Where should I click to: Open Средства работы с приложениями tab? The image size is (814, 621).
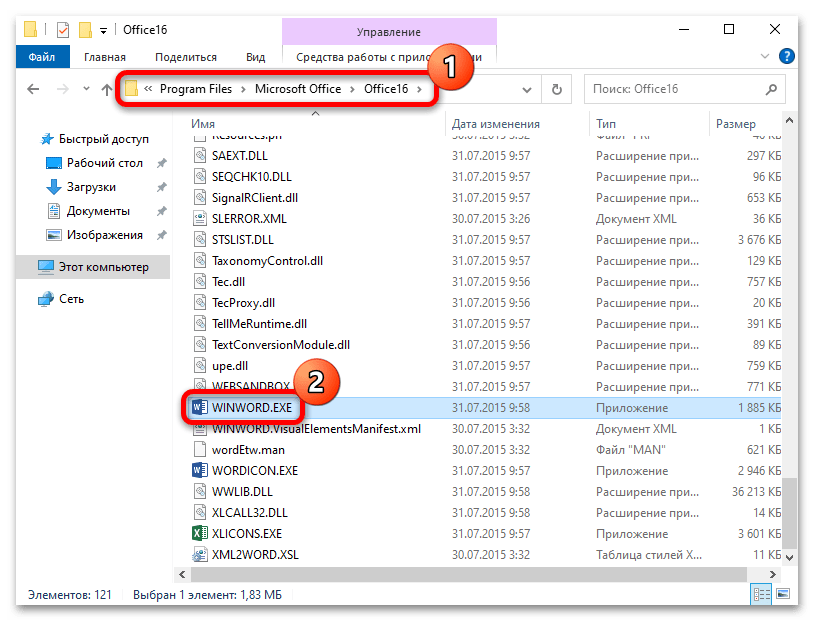pyautogui.click(x=389, y=57)
